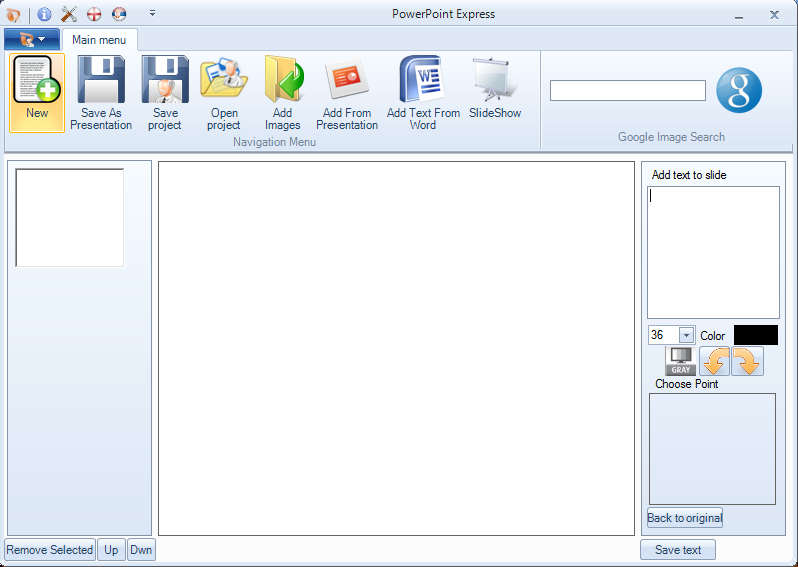The width and height of the screenshot is (798, 567).
Task: Click Save As Presentation floppy icon
Action: coord(101,81)
